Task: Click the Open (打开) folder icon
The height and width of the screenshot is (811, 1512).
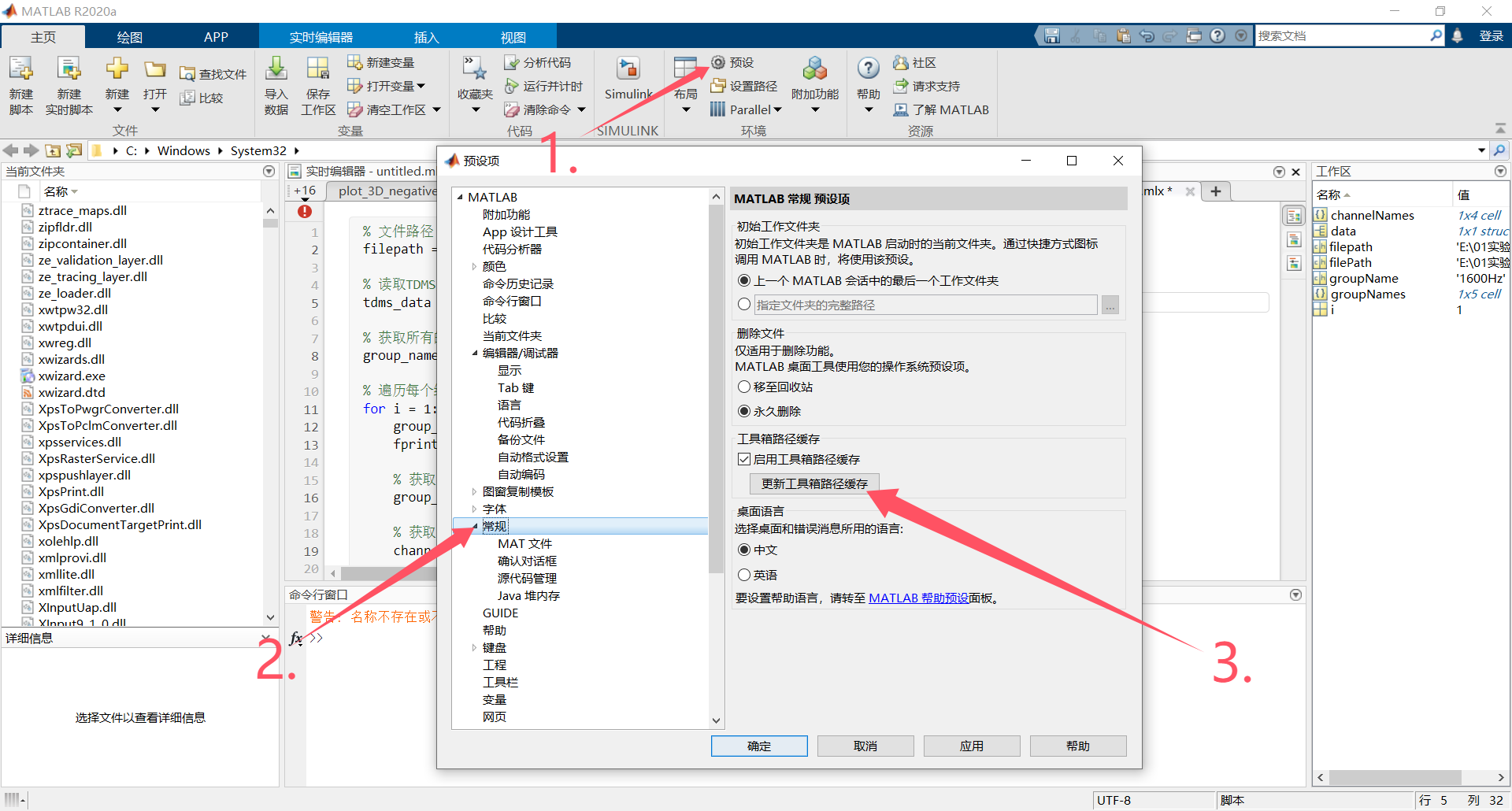Action: click(x=155, y=69)
